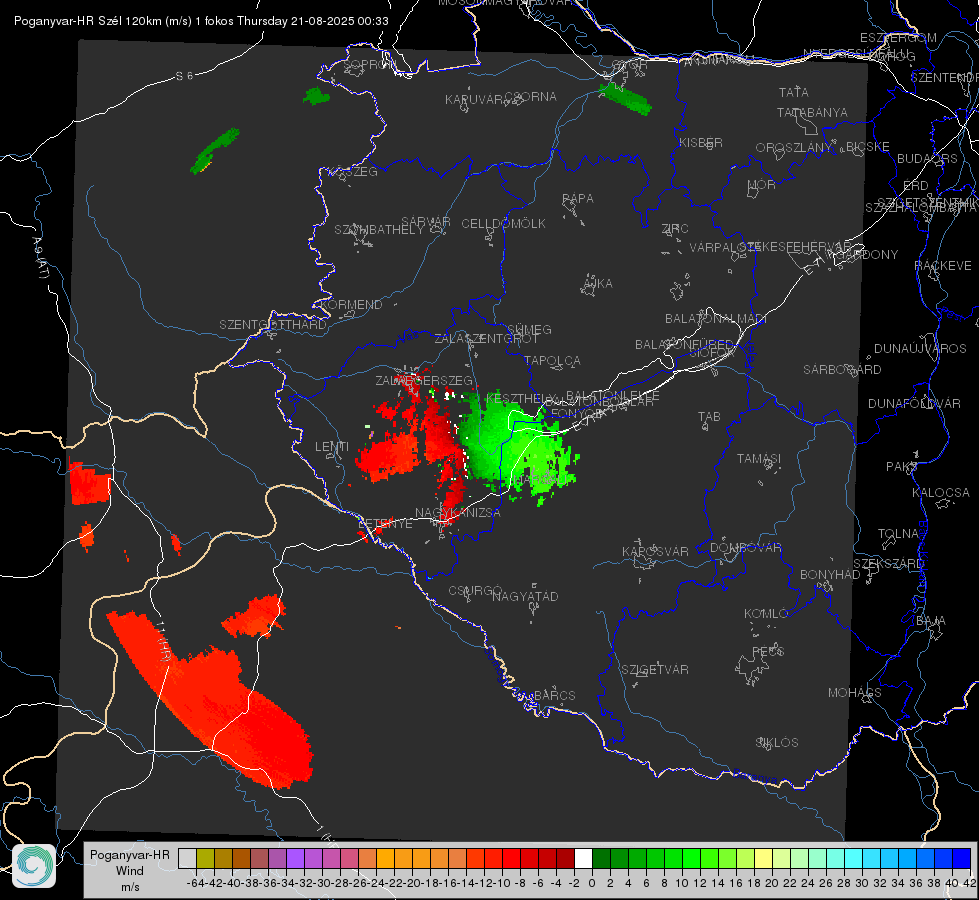Image resolution: width=979 pixels, height=900 pixels.
Task: Click the DUNAFÖLDVÁR label
Action: pos(914,403)
